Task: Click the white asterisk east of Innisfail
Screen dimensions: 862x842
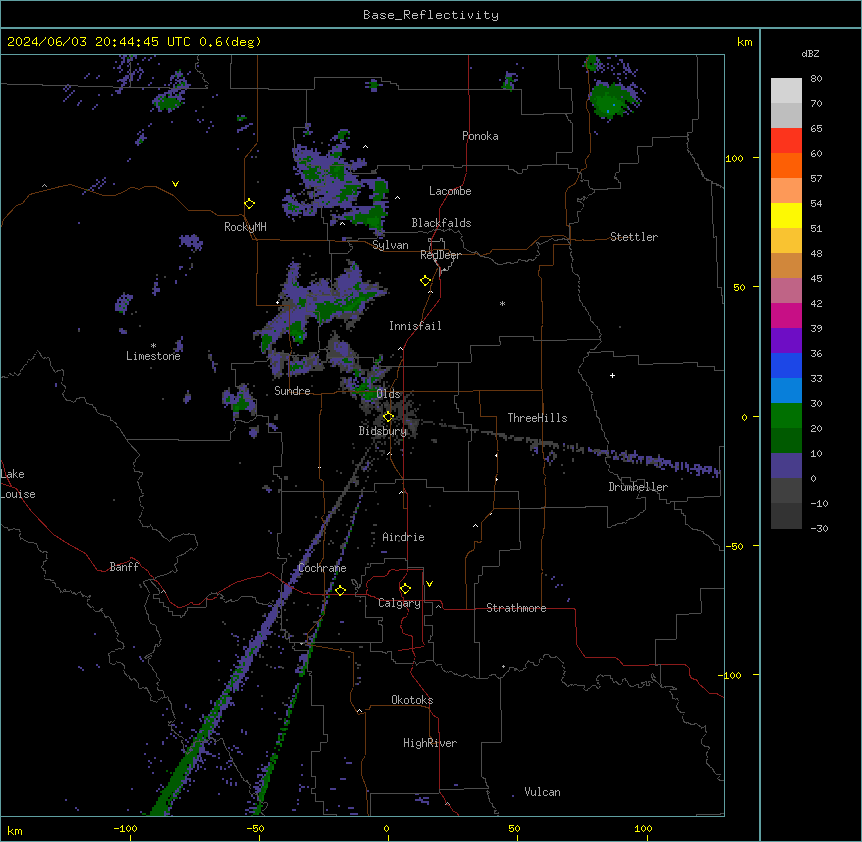Action: [502, 303]
